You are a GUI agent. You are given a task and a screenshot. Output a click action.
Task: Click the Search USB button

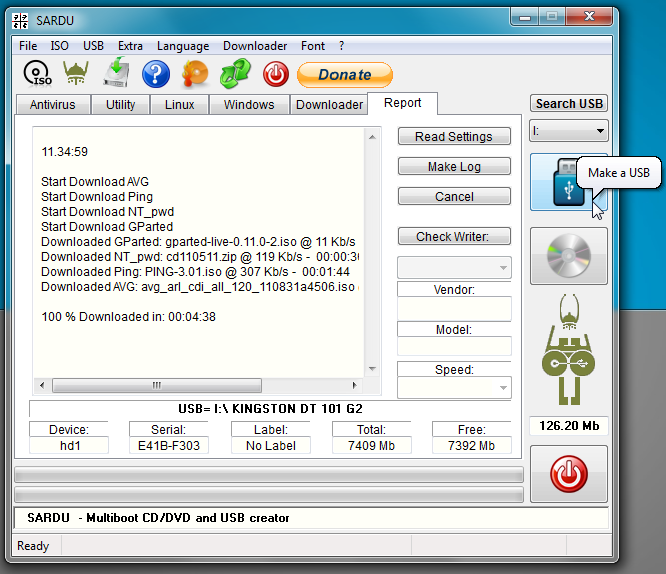click(x=569, y=104)
